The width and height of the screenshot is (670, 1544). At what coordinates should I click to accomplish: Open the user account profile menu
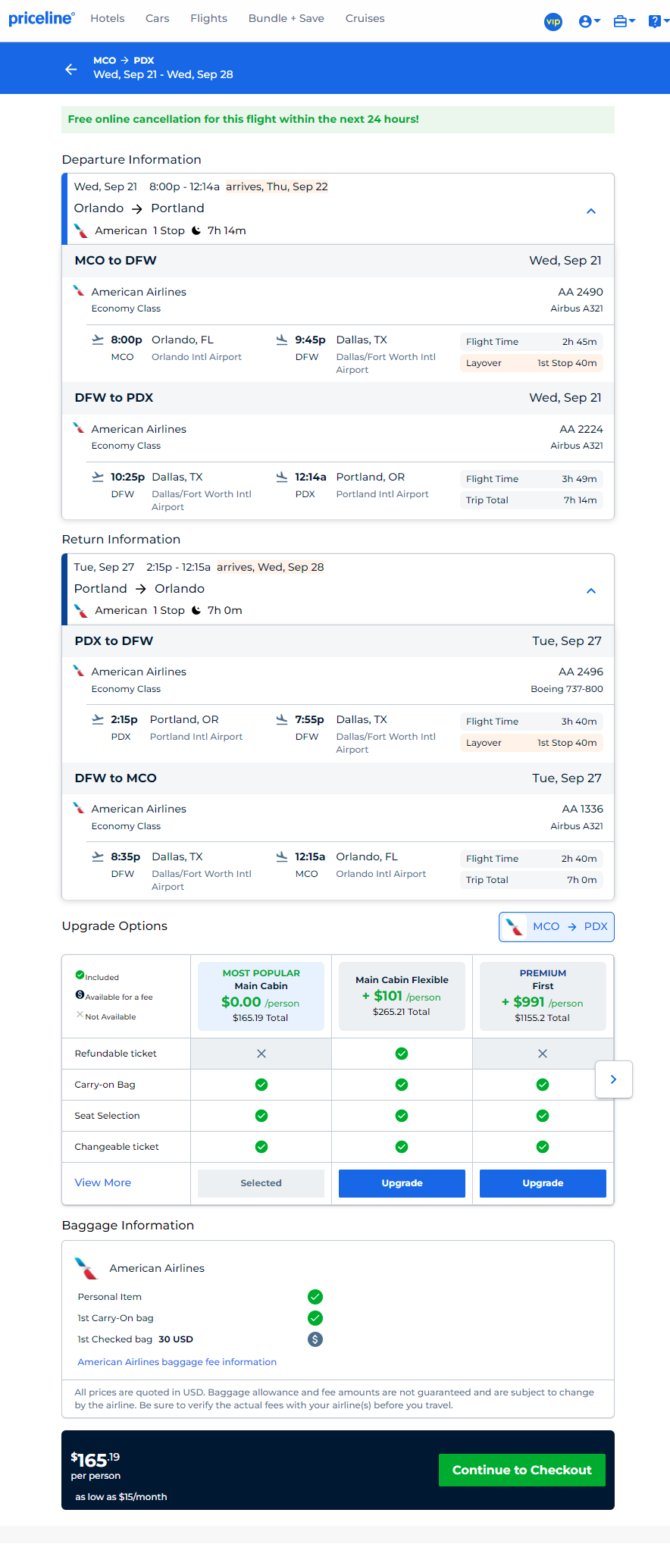click(x=589, y=21)
